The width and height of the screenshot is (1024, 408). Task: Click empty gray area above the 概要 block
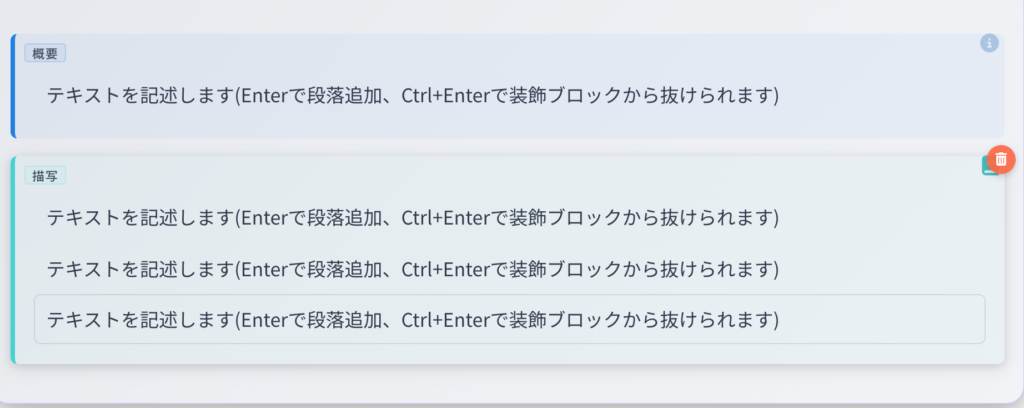[x=500, y=16]
